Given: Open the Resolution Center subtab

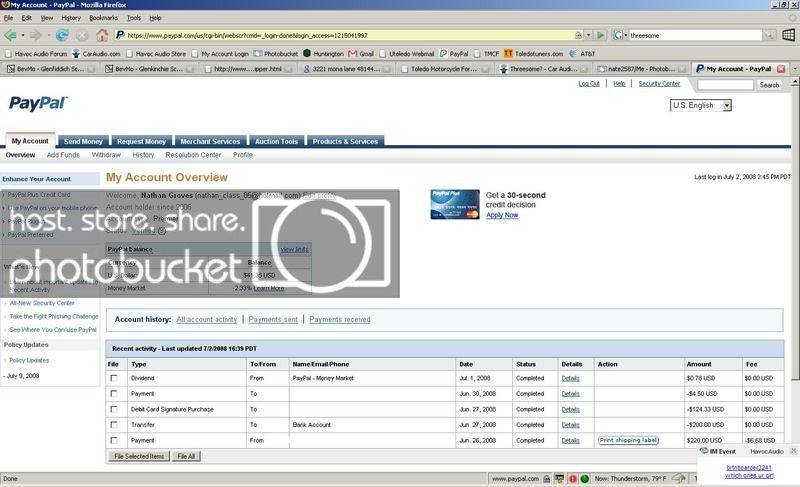Looking at the screenshot, I should coord(193,155).
